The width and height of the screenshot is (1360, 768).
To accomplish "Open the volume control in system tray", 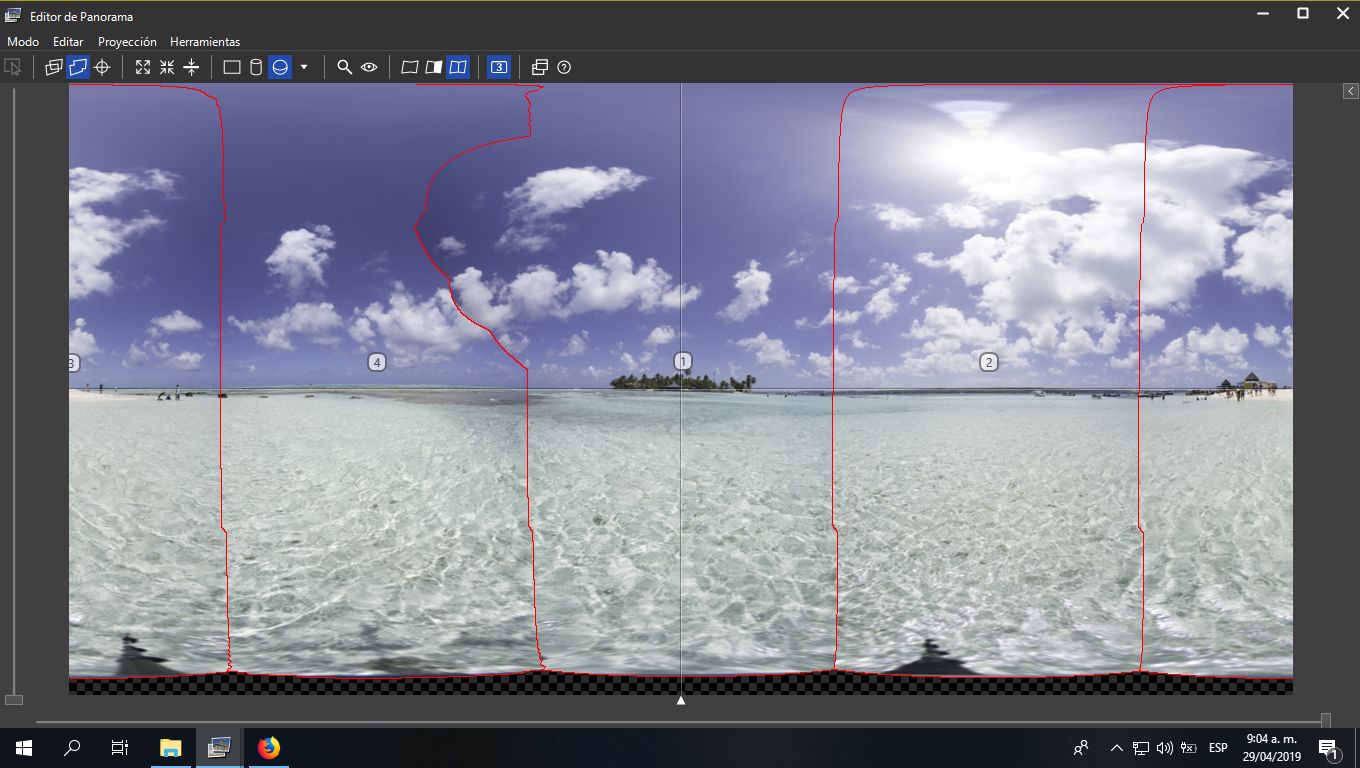I will tap(1165, 748).
